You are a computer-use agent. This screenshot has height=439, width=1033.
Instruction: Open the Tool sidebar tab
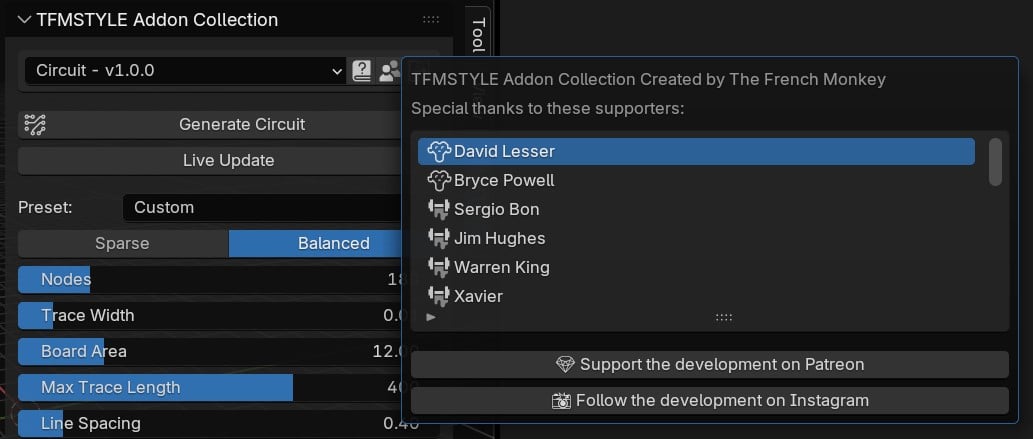click(478, 38)
